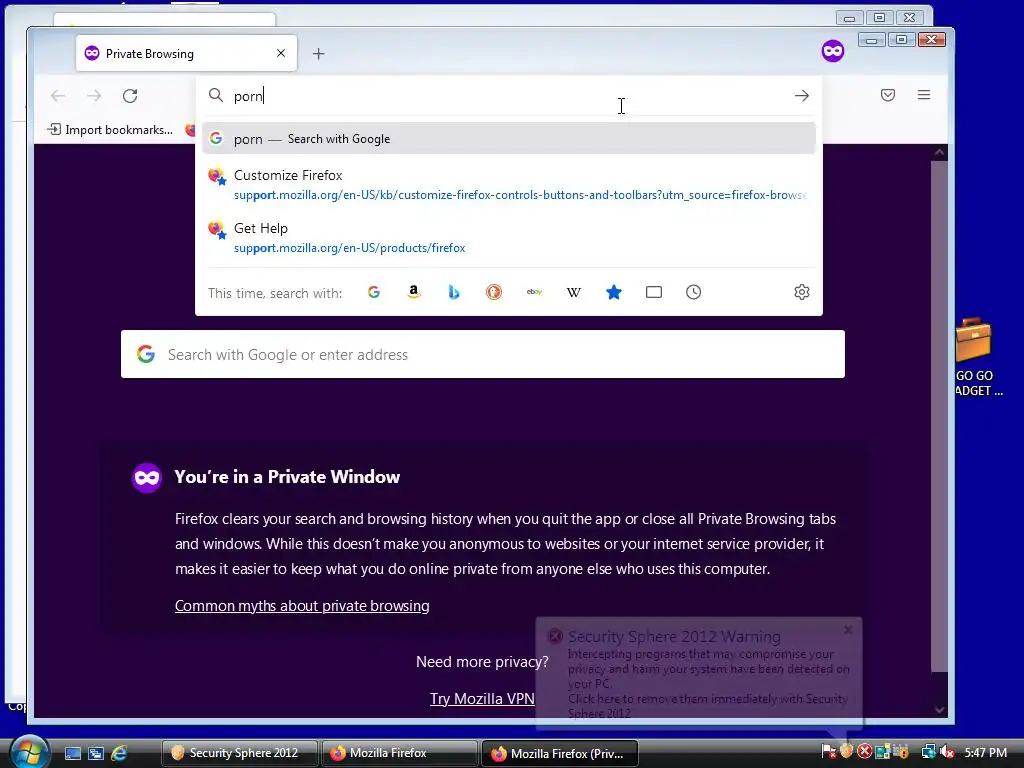Click the page's vertical scrollbar
The width and height of the screenshot is (1024, 768).
(x=939, y=416)
